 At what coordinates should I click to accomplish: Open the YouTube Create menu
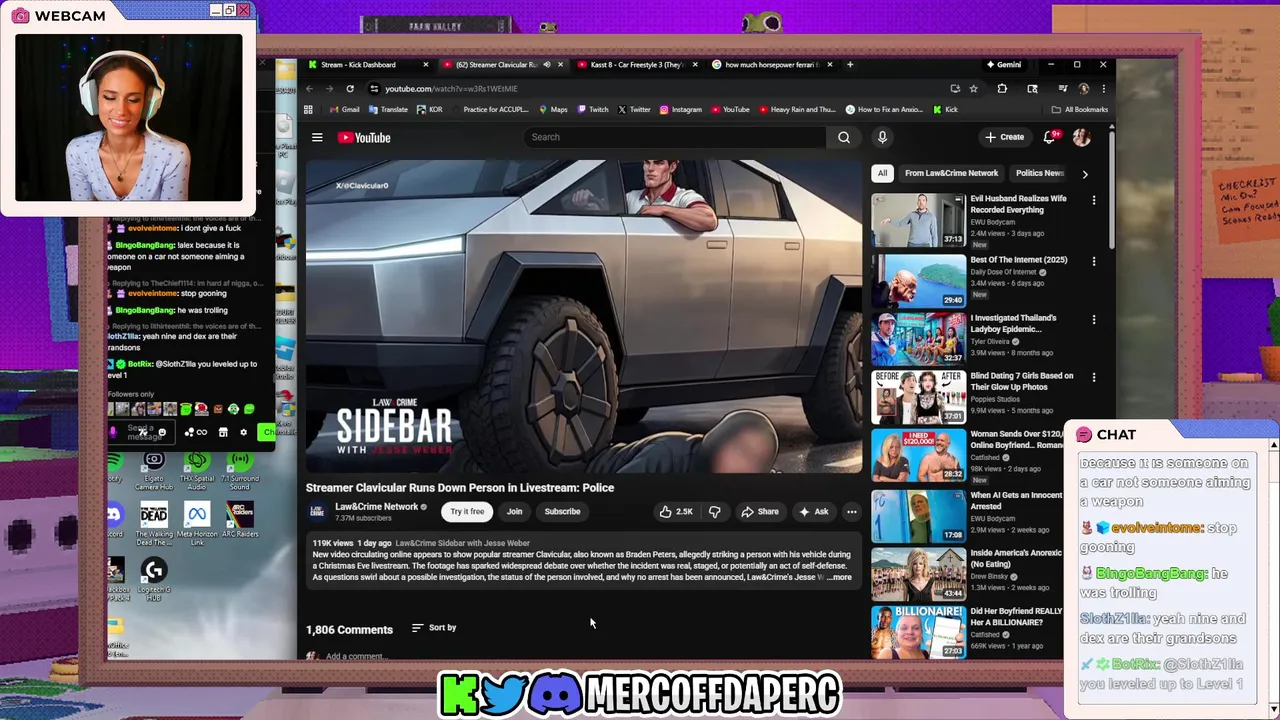(x=1004, y=137)
